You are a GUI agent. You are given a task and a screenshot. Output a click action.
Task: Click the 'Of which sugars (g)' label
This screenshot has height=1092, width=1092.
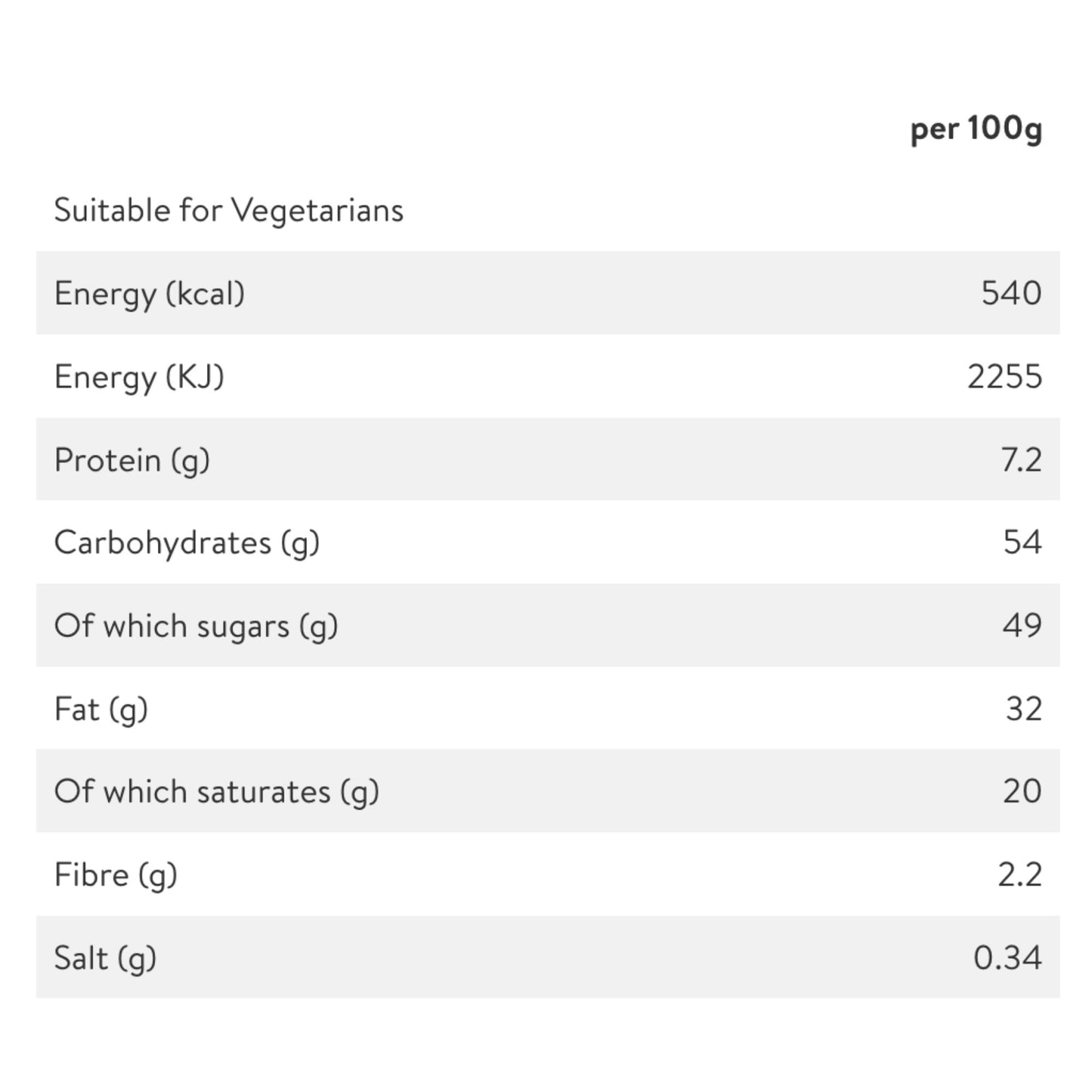click(x=196, y=626)
